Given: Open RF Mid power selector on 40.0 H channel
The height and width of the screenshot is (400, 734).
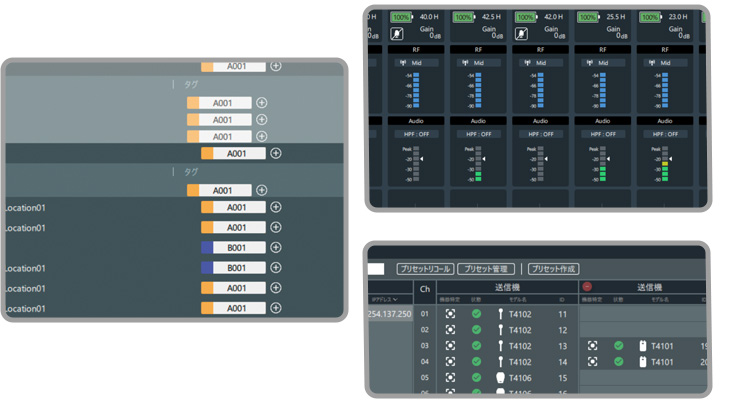Looking at the screenshot, I should pos(416,63).
